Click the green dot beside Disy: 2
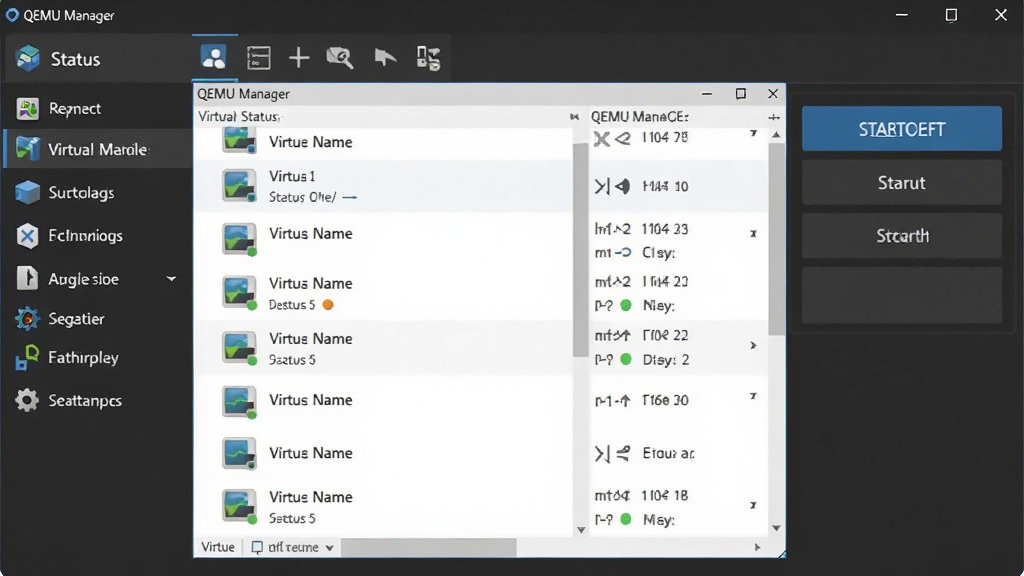This screenshot has width=1024, height=576. [626, 359]
